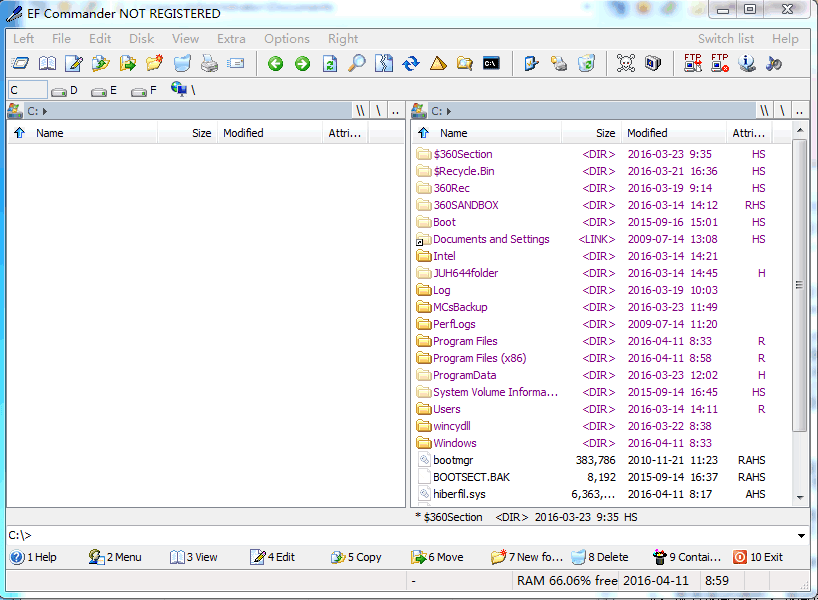This screenshot has height=600, width=818.
Task: Click the green Forward arrow toolbar icon
Action: [302, 64]
